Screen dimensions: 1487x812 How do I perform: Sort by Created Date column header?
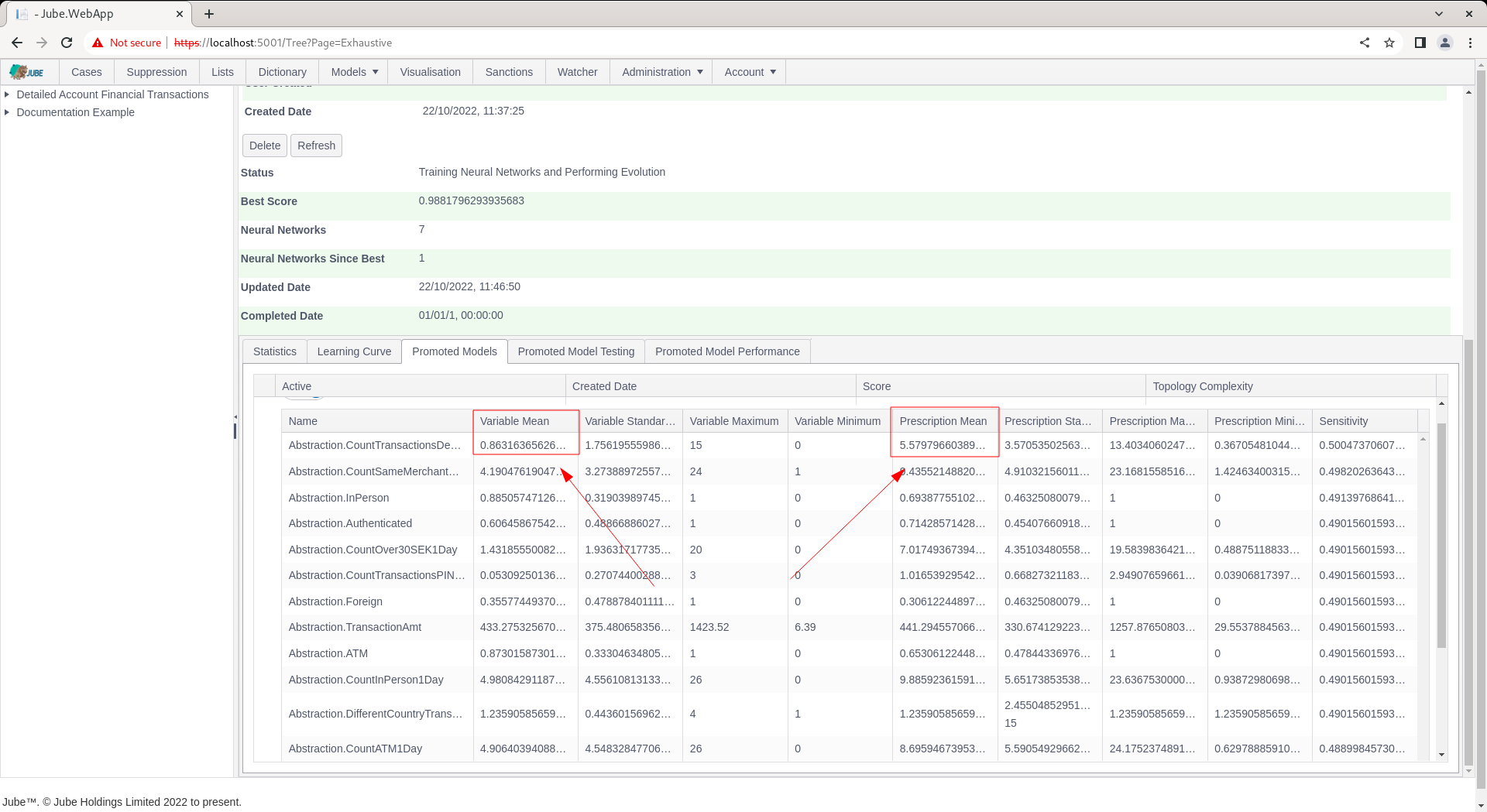point(710,386)
